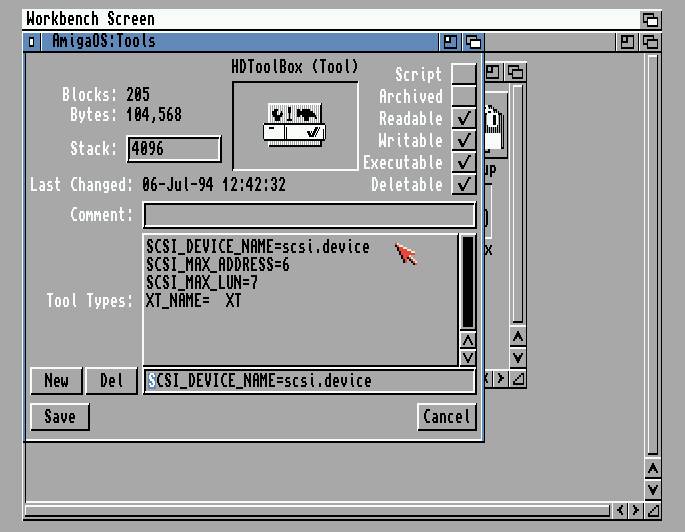
Task: Toggle the Archived checkbox
Action: (x=463, y=96)
